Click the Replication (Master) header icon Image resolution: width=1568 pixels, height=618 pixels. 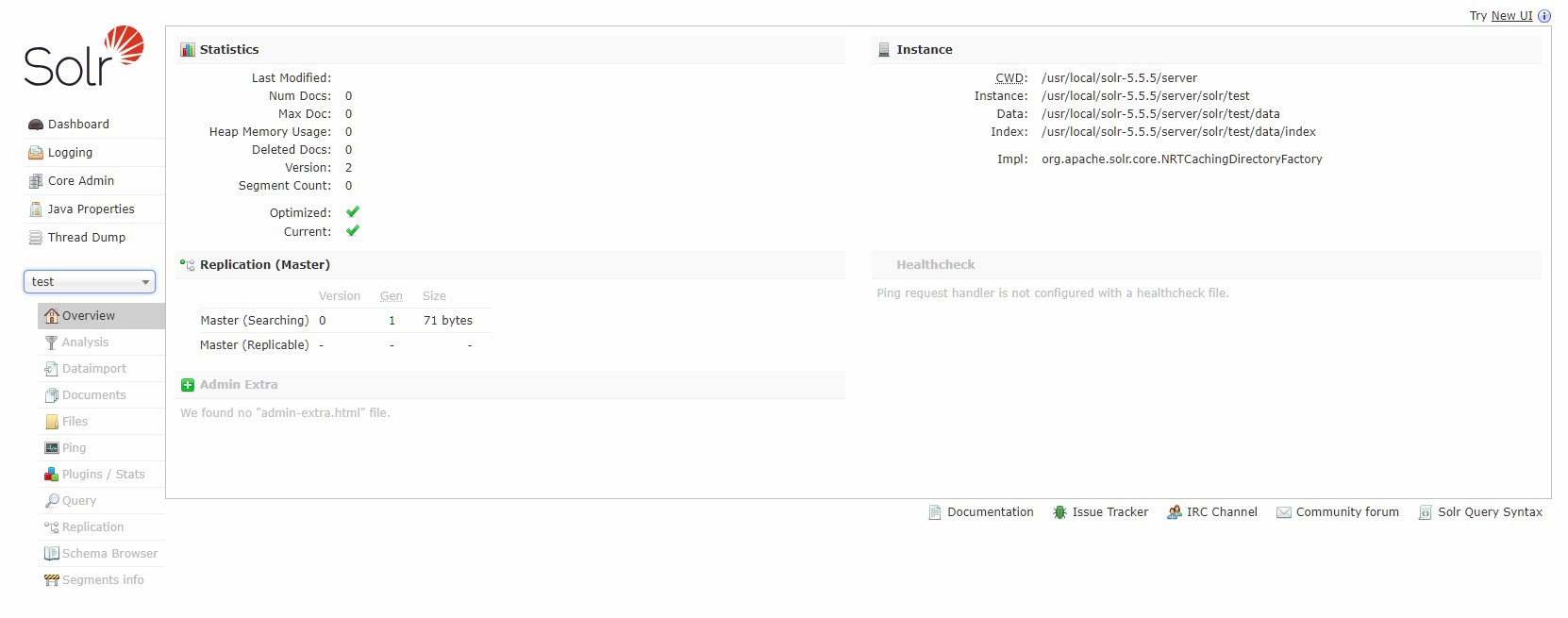[188, 265]
